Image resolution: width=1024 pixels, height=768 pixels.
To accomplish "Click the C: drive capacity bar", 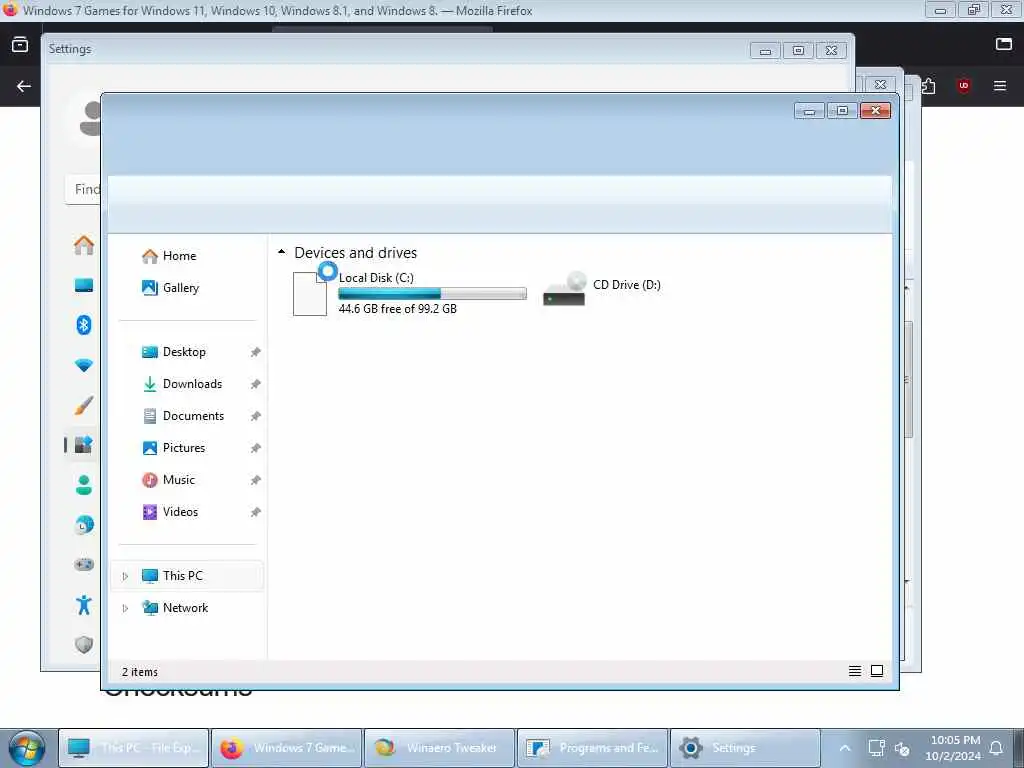I will (432, 294).
